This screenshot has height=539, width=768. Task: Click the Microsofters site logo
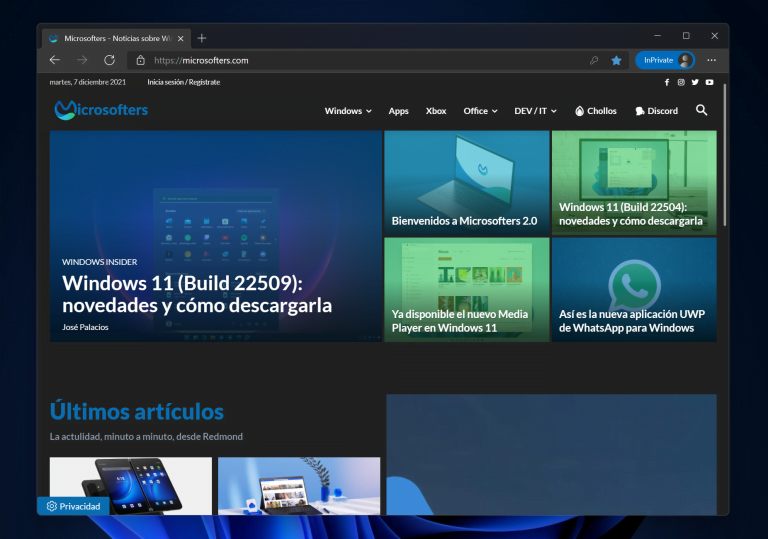101,110
